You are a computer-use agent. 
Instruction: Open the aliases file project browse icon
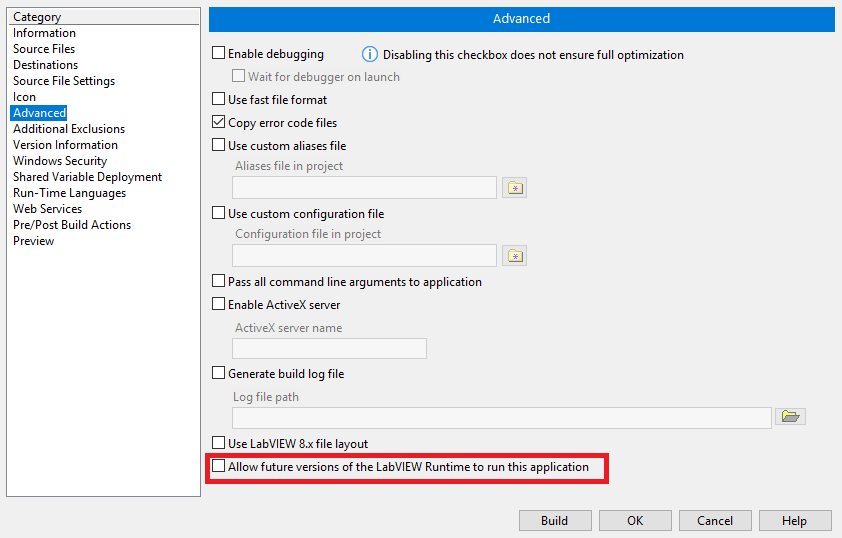pos(514,188)
